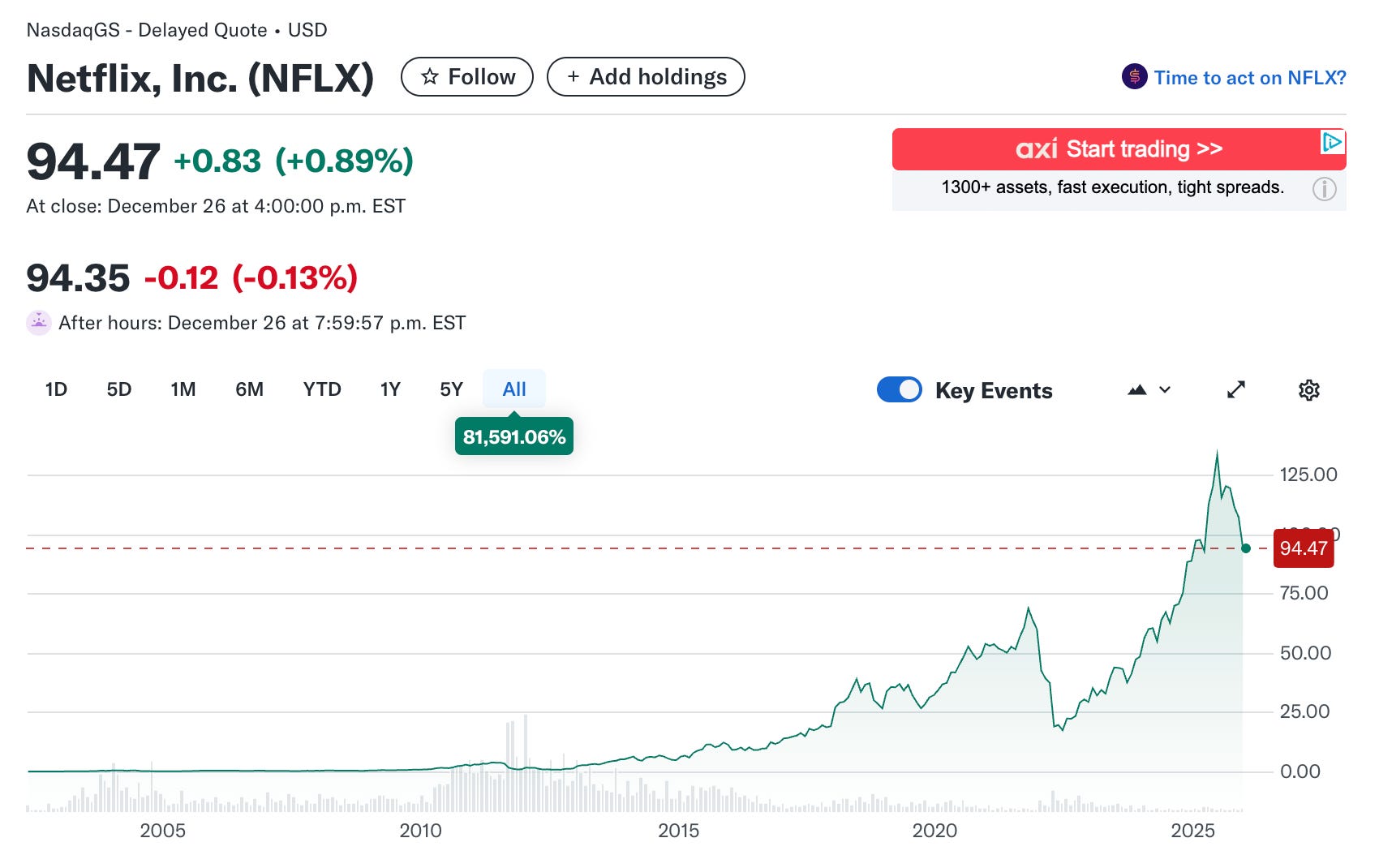Click the Axi Start trading banner
Screen dimensions: 1379x868
1119,149
